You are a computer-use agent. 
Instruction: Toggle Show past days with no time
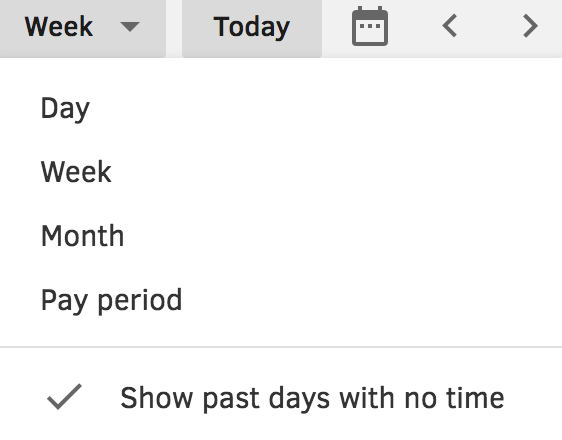click(281, 398)
